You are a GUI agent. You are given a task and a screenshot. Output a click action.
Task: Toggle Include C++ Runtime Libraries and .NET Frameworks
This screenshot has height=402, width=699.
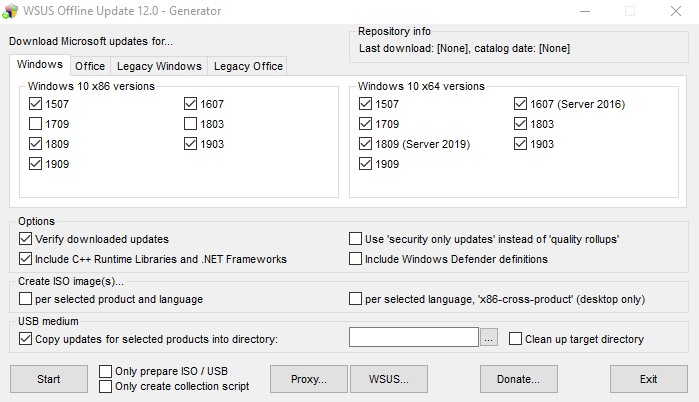tap(25, 258)
